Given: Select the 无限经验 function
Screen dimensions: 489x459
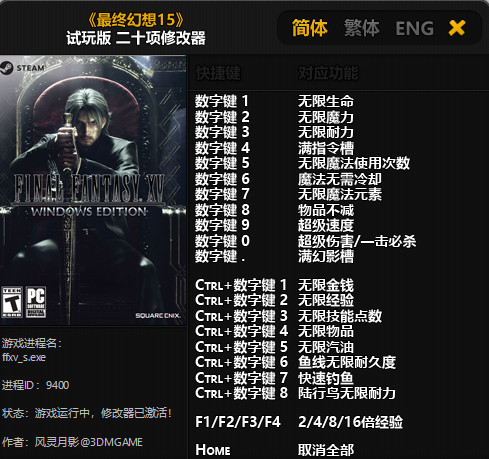Looking at the screenshot, I should 326,300.
